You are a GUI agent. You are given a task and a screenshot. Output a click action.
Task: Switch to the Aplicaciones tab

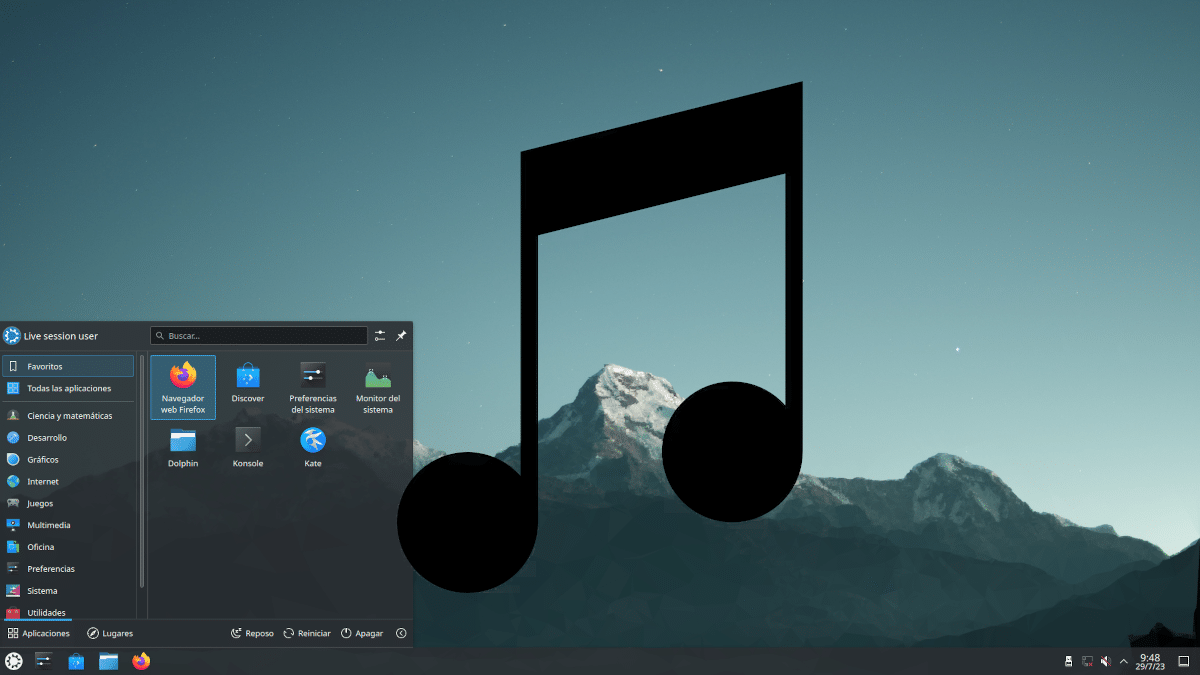(39, 633)
